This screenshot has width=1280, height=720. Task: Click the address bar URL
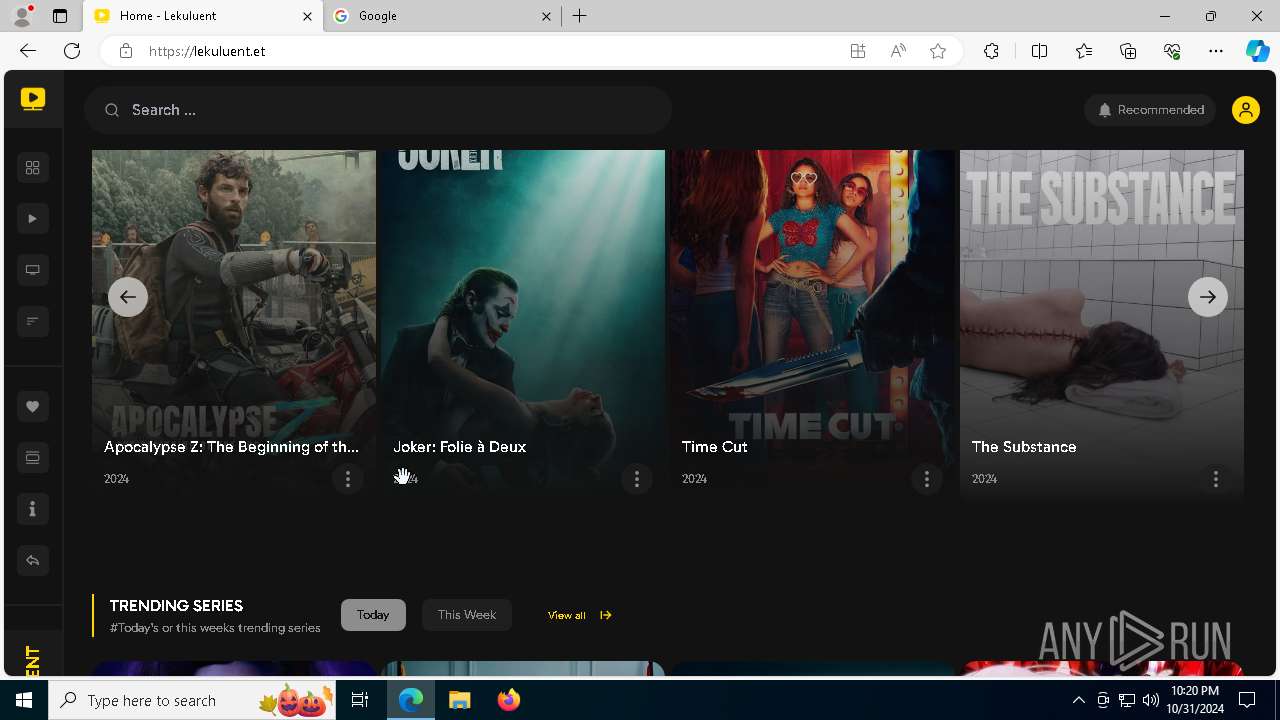(207, 51)
